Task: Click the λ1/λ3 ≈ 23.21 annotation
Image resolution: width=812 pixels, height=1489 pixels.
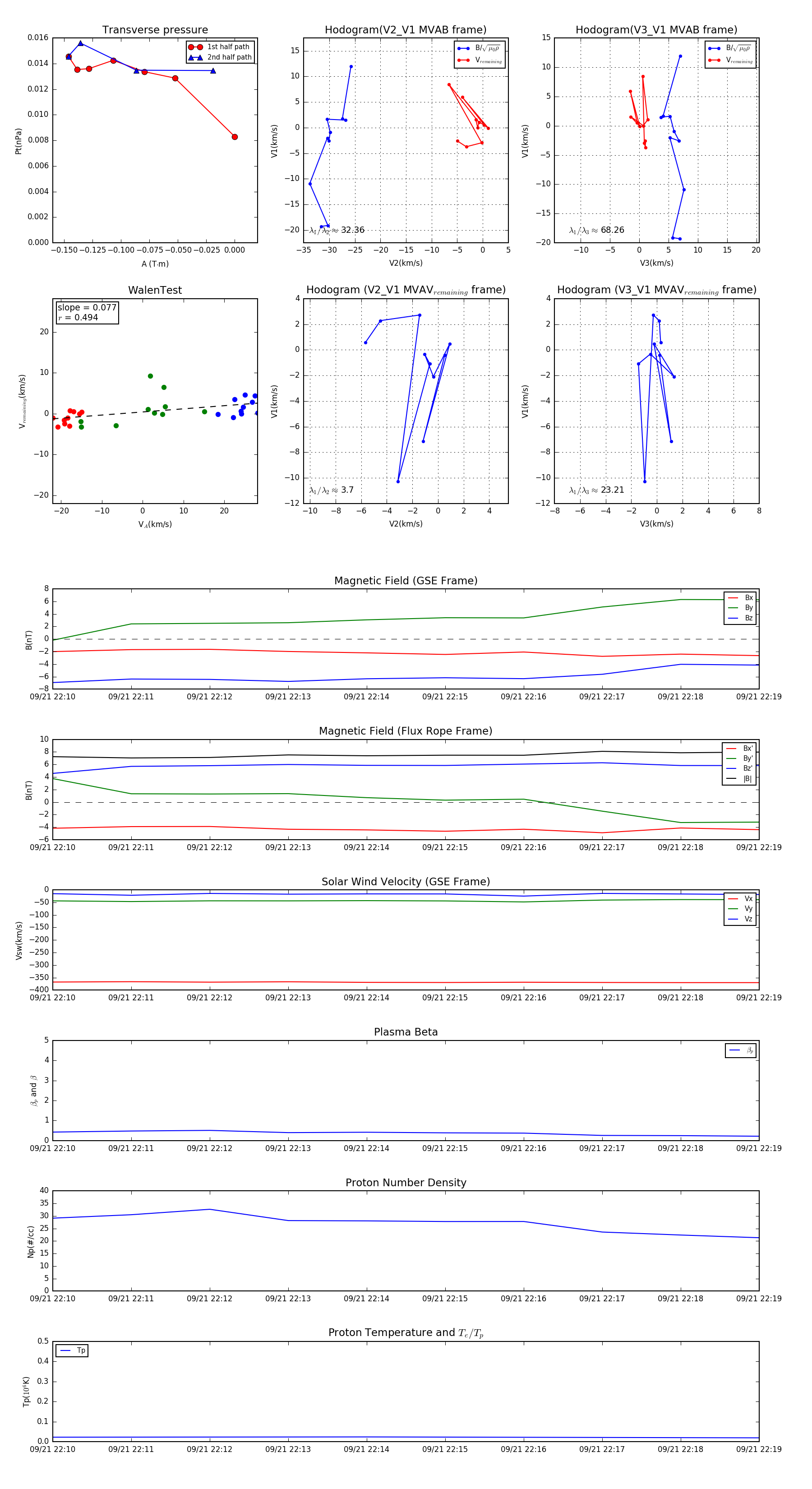Action: pyautogui.click(x=596, y=490)
